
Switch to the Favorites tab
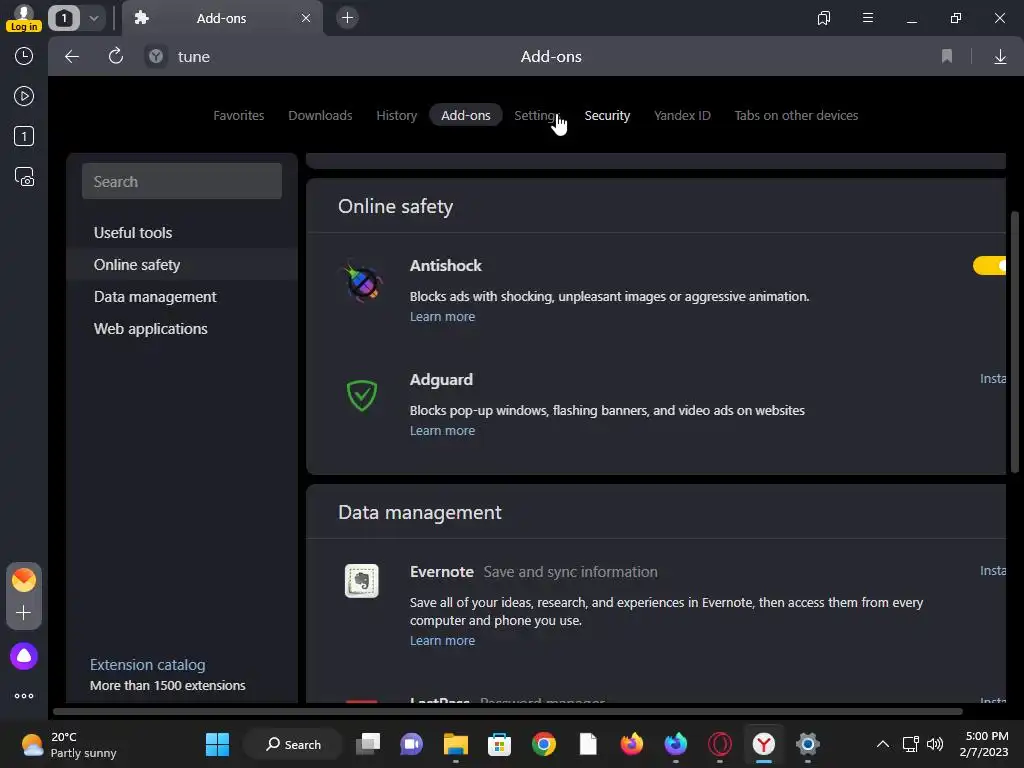238,116
